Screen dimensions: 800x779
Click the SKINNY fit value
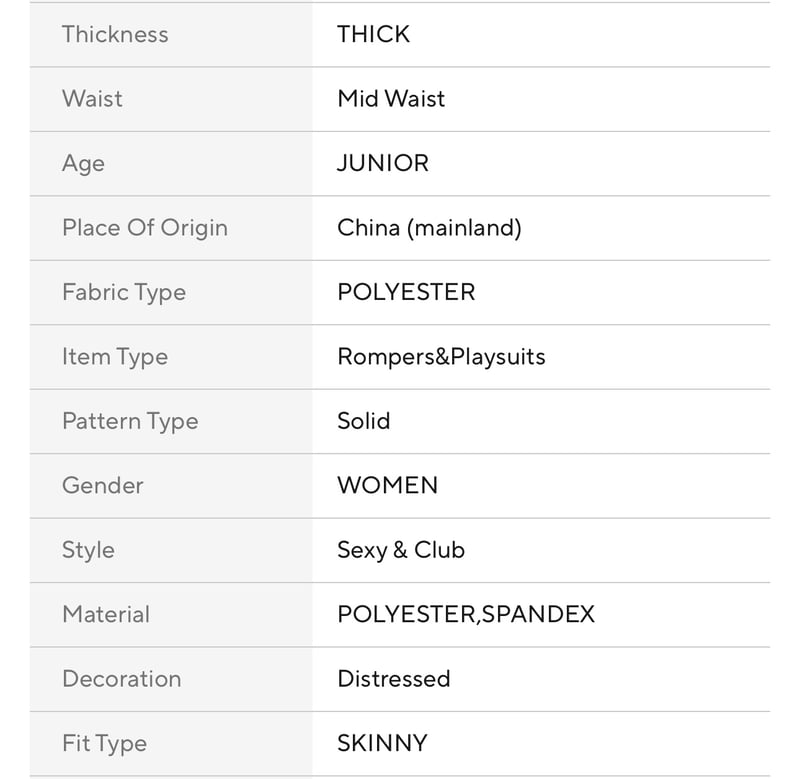coord(383,743)
